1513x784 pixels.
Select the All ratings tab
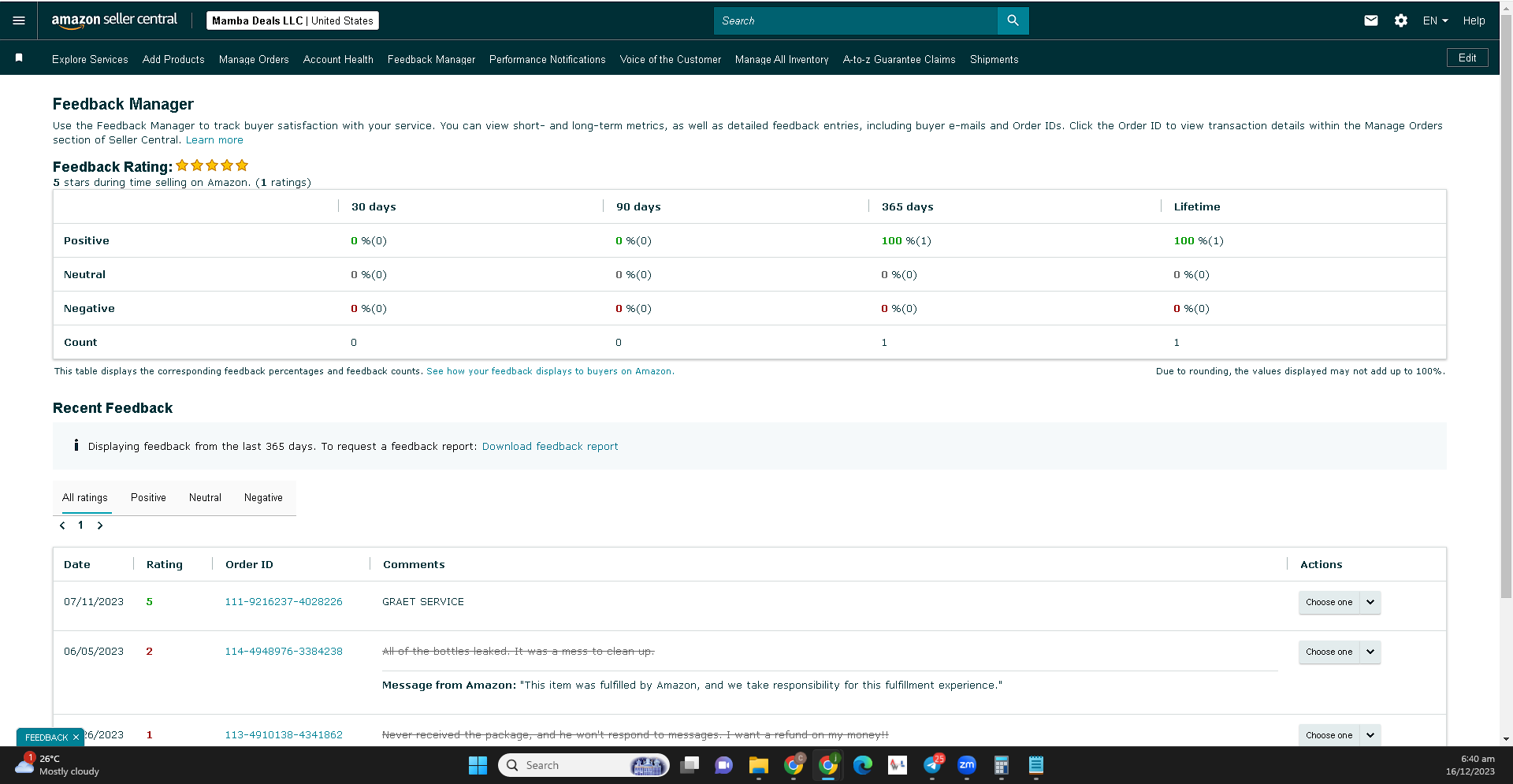coord(85,498)
